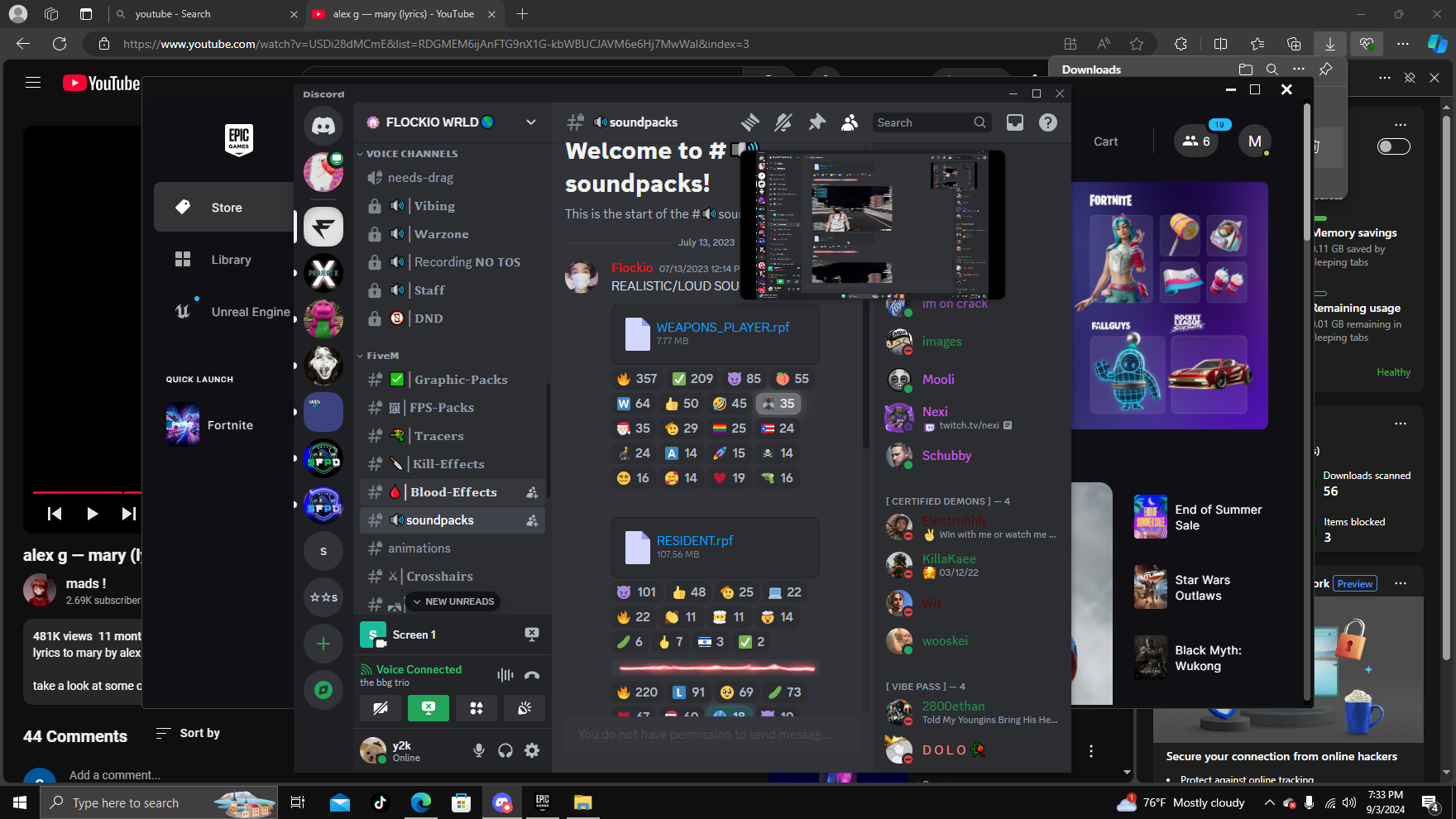Open YouTube hamburger guide menu
Viewport: 1456px width, 819px height.
click(33, 83)
